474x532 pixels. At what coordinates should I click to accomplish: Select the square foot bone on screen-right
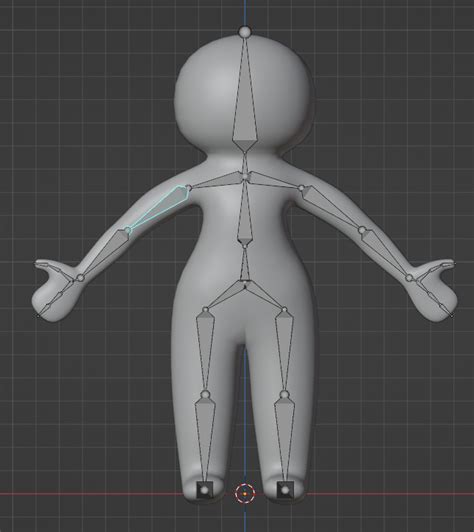click(x=285, y=490)
